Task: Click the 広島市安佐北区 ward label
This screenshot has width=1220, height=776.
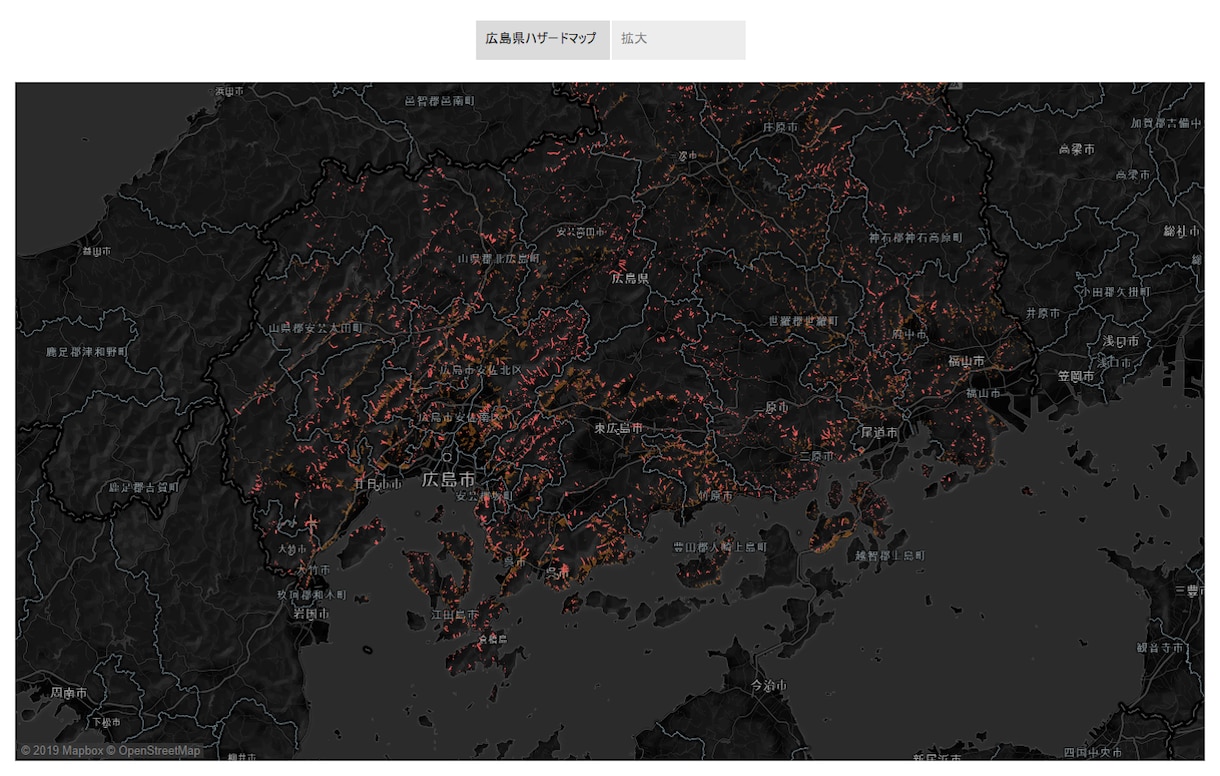Action: coord(481,370)
